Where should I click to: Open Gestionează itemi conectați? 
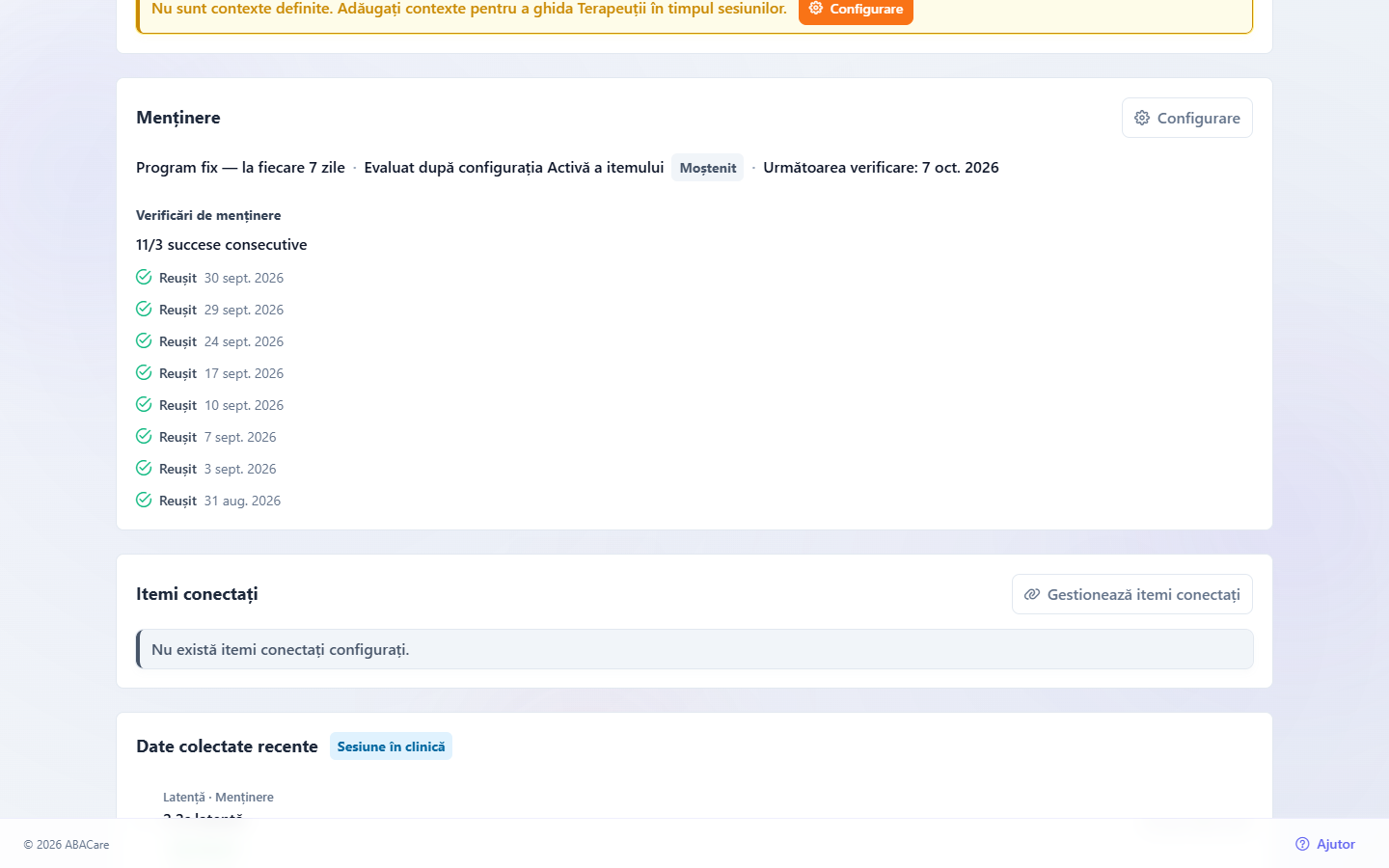coord(1132,594)
